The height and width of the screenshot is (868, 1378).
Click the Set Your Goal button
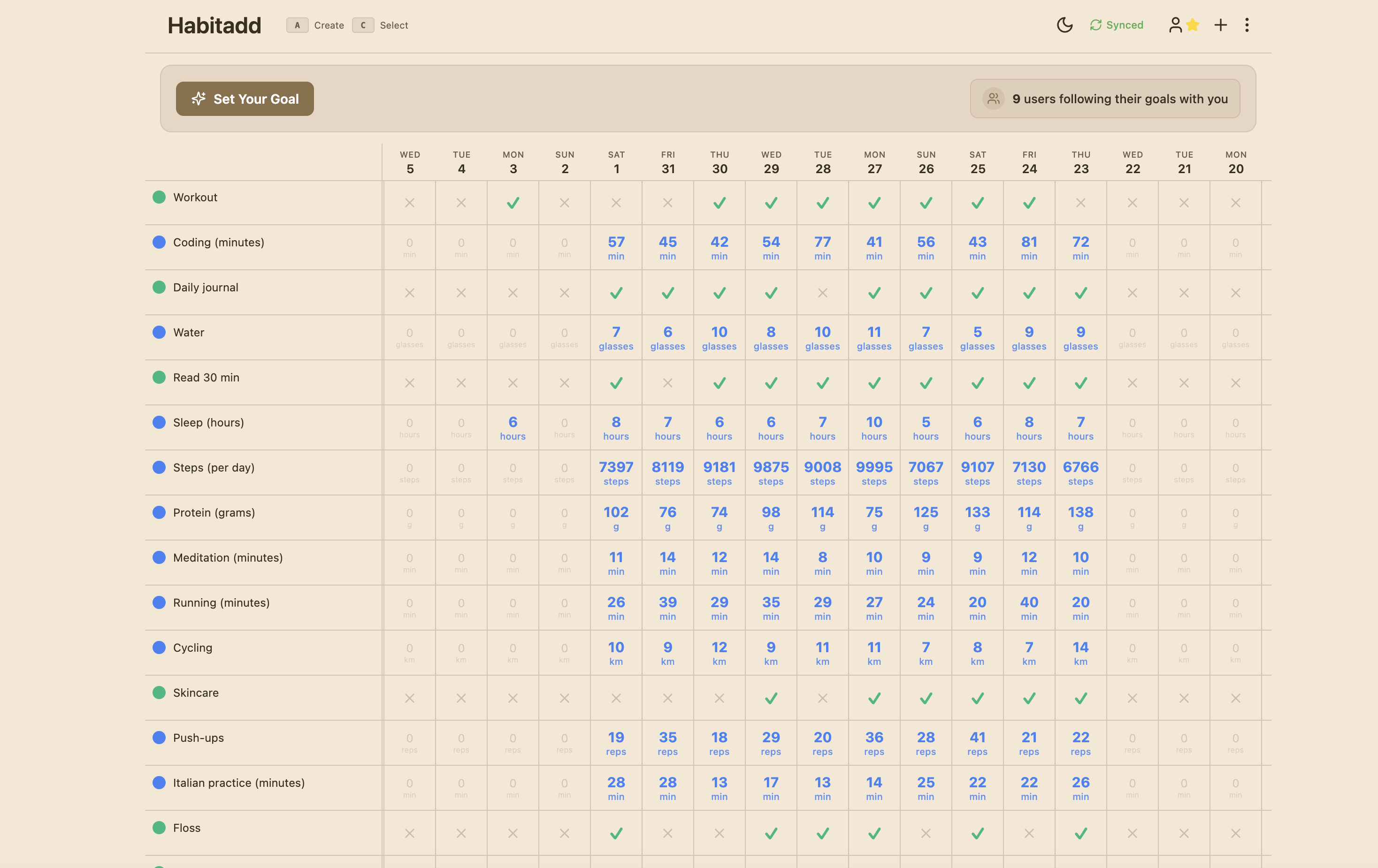coord(245,99)
